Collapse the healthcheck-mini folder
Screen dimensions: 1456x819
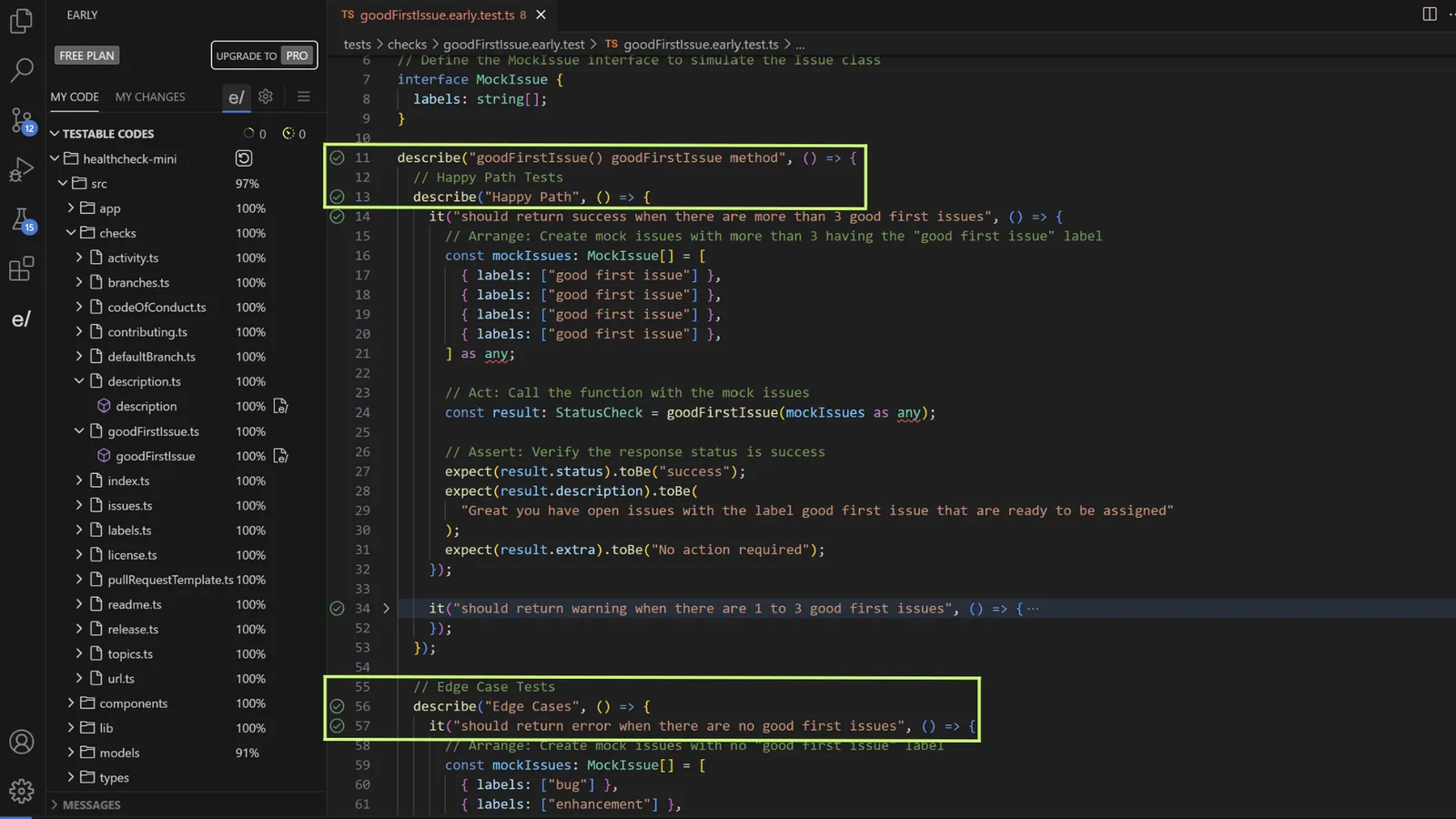pyautogui.click(x=55, y=158)
